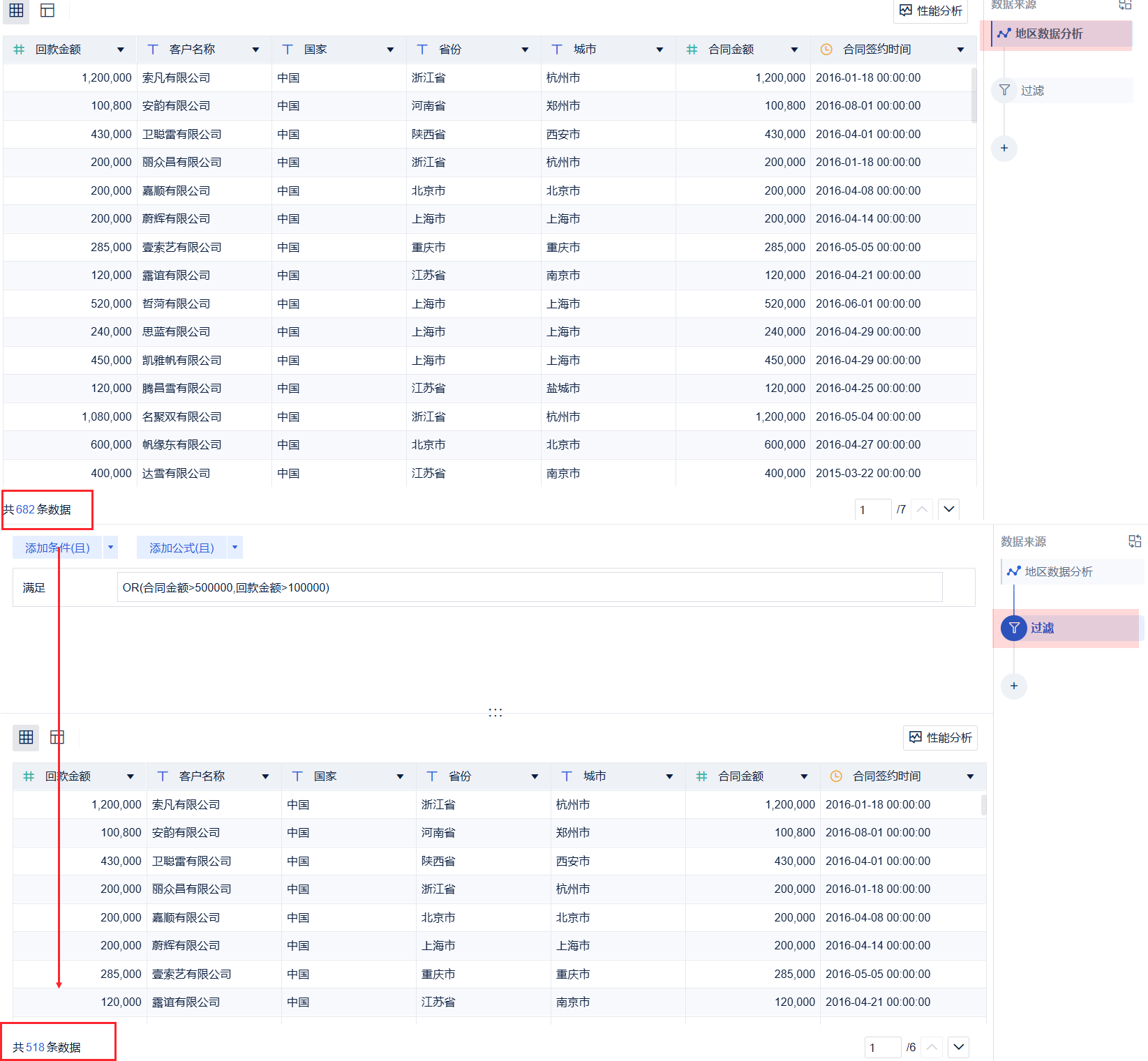Click the clock icon of lower 合同签约时间 header
Image resolution: width=1148 pixels, height=1061 pixels.
(x=836, y=776)
